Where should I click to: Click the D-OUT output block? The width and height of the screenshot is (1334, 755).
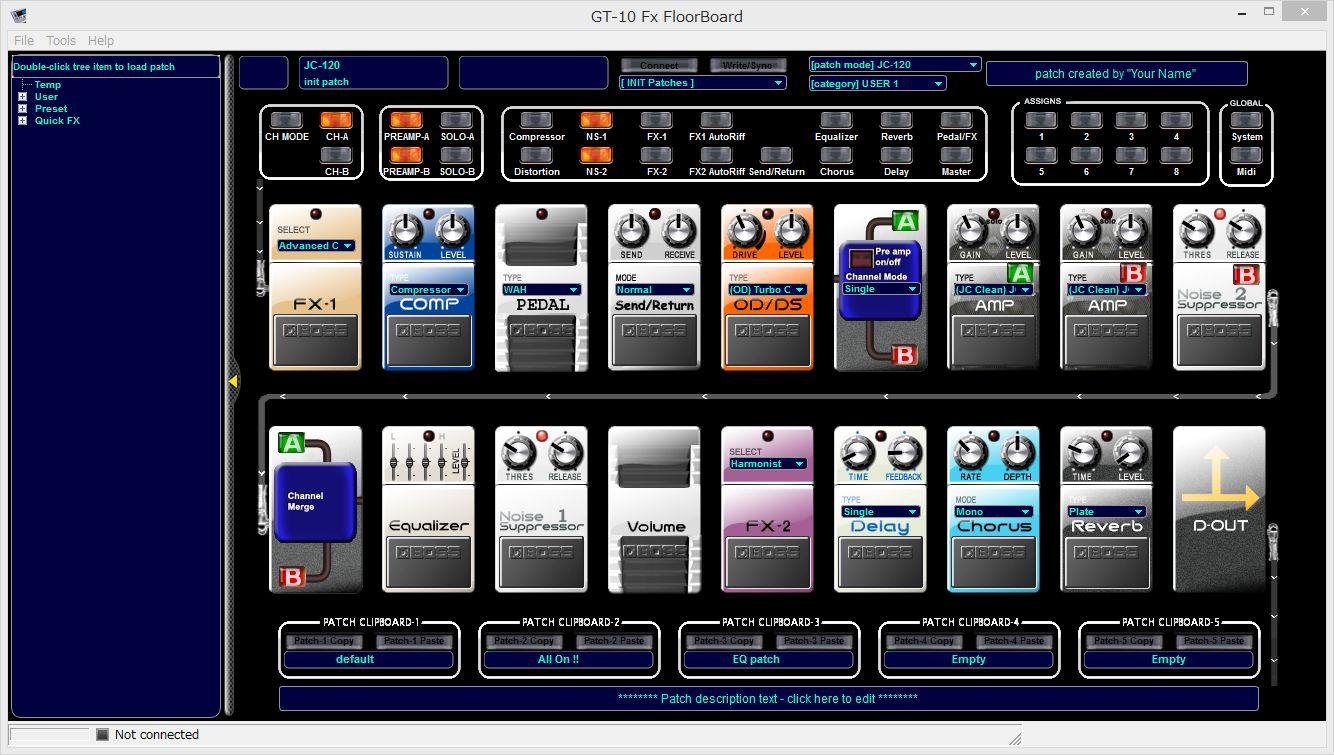(x=1219, y=509)
